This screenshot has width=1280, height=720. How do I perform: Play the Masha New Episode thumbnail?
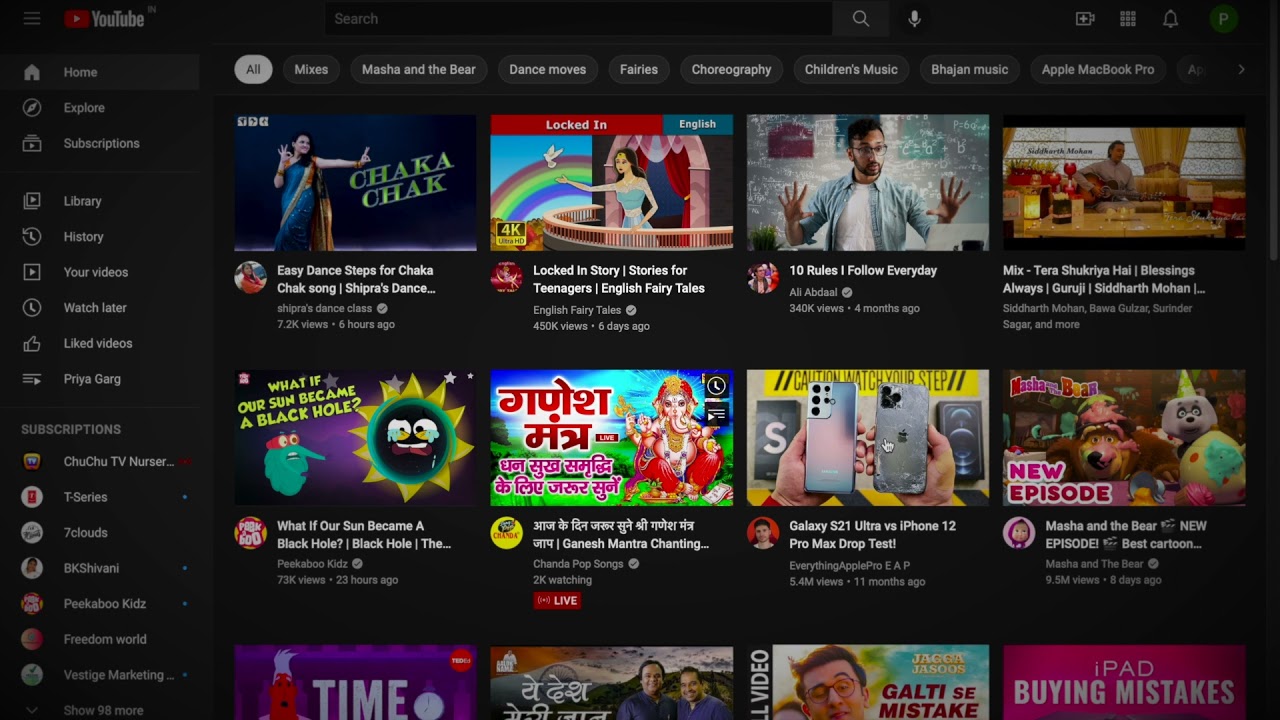pyautogui.click(x=1124, y=438)
